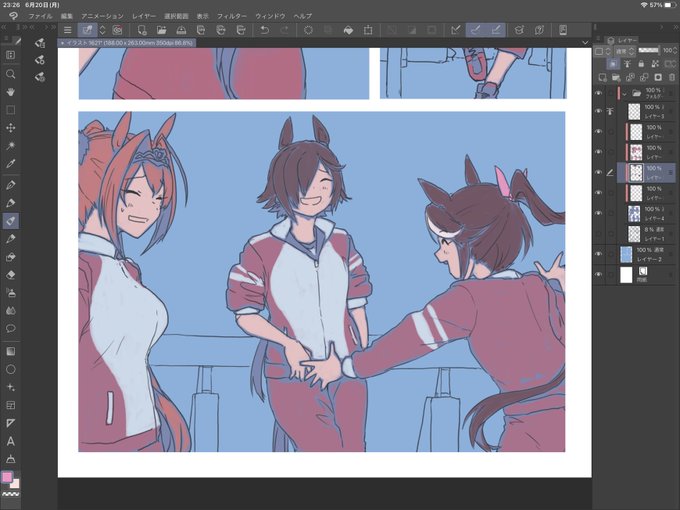Viewport: 680px width, 510px height.
Task: Collapse left palette dock with double-left arrows
Action: coord(4,27)
